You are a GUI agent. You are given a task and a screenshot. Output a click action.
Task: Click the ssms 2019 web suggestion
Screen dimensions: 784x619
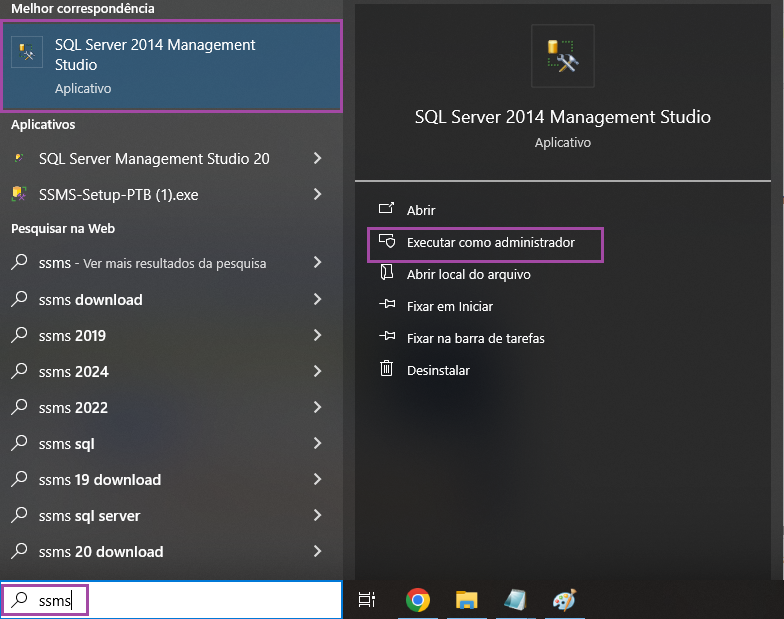(72, 336)
